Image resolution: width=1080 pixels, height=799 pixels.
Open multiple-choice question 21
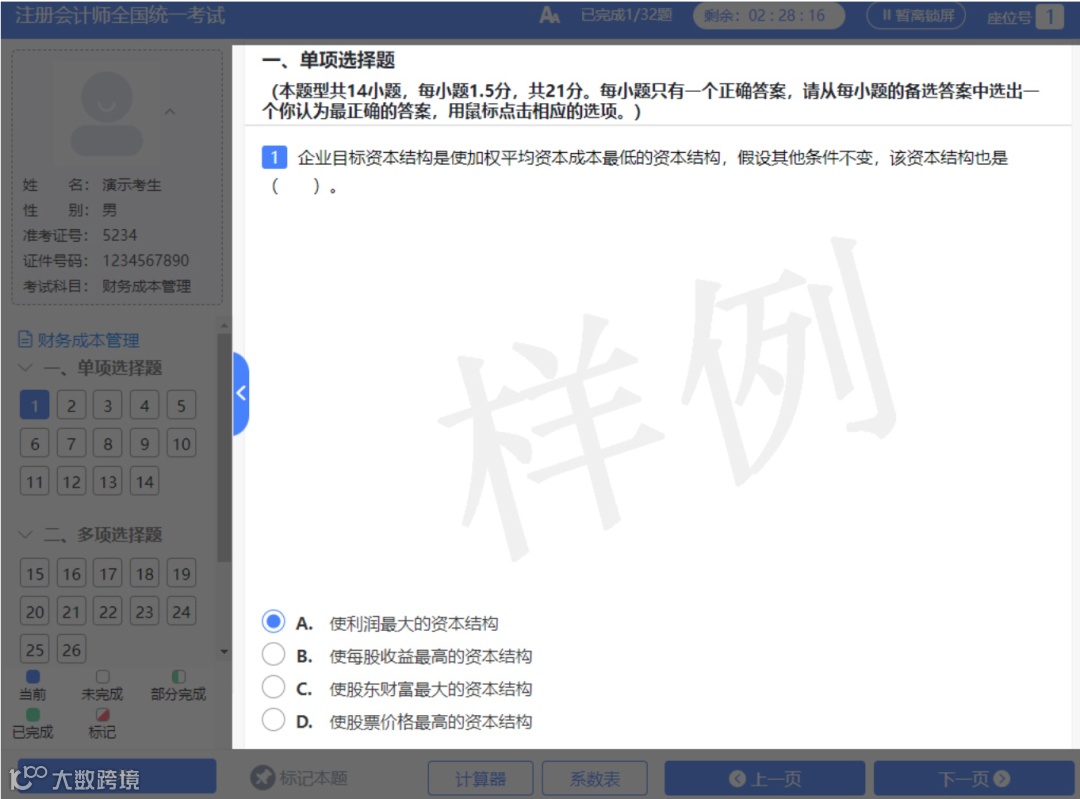[71, 610]
